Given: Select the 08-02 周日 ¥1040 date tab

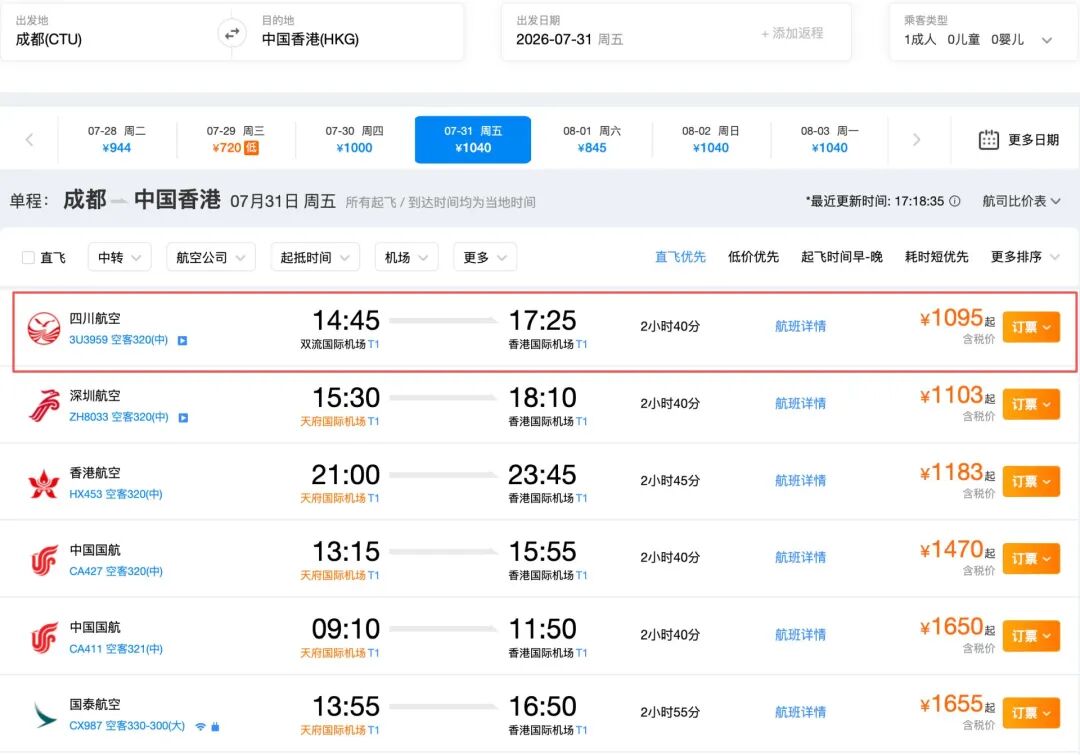Looking at the screenshot, I should point(710,139).
